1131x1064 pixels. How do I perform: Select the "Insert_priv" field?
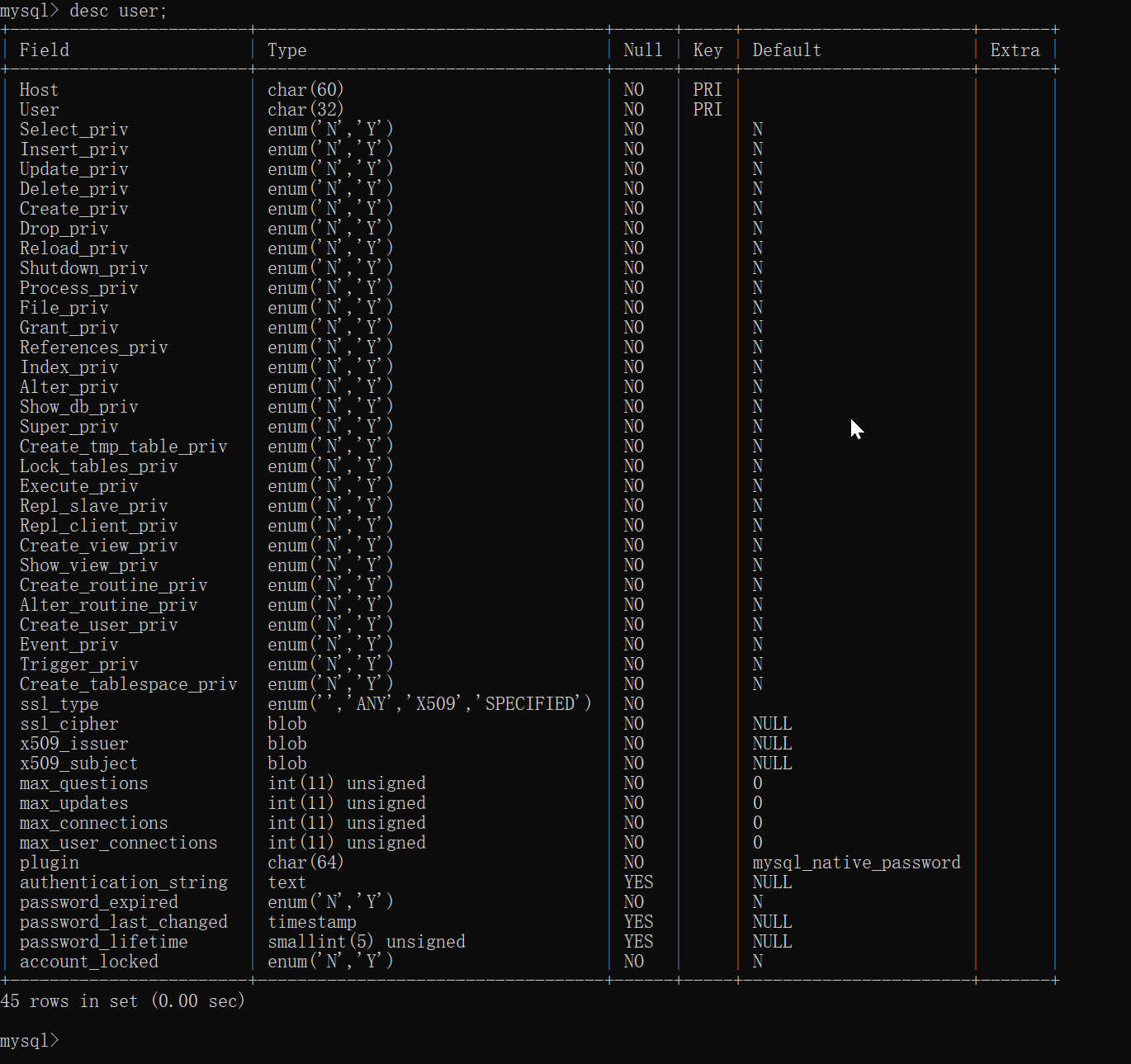coord(74,149)
